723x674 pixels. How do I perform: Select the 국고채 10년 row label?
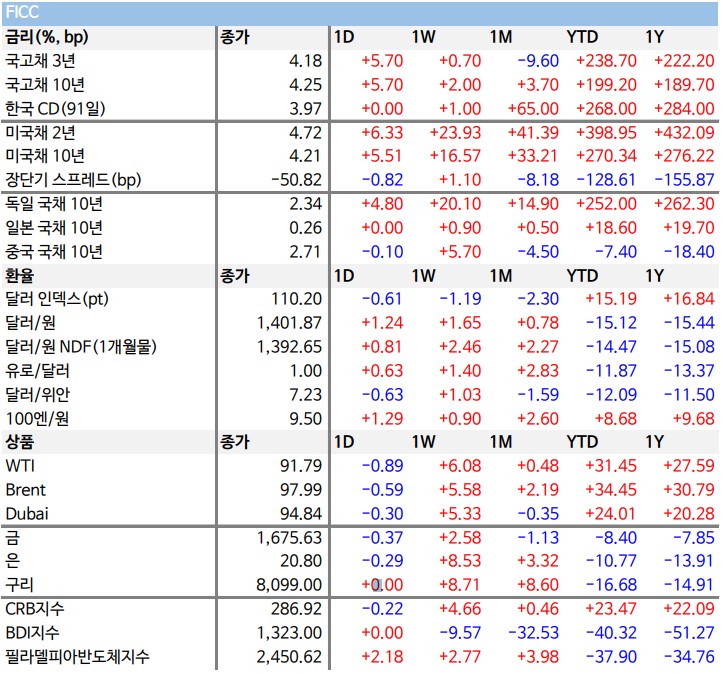coord(45,85)
